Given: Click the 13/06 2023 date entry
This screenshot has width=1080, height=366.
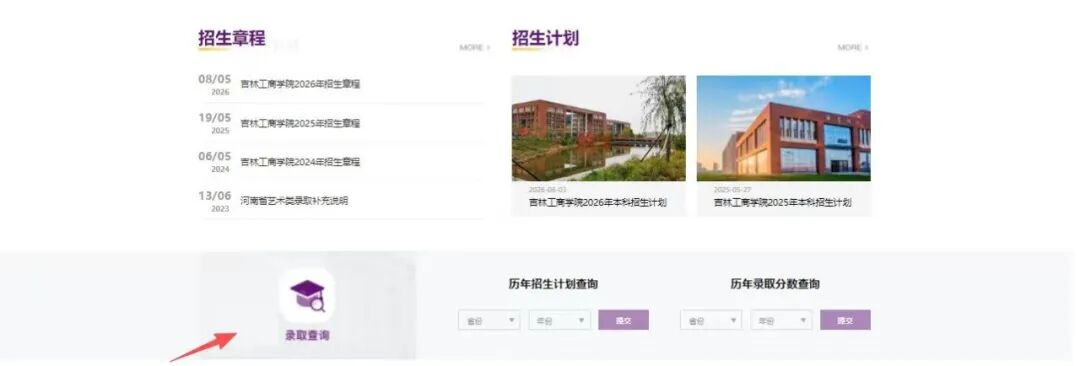Looking at the screenshot, I should [x=215, y=201].
